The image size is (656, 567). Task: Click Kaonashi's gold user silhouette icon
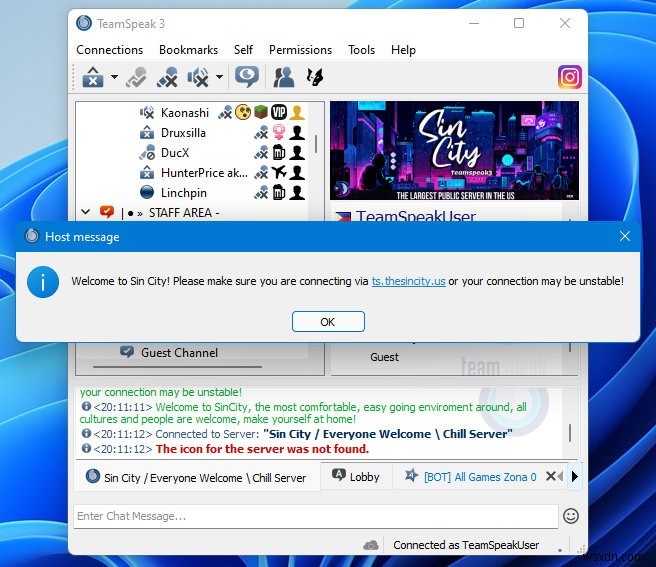(x=297, y=112)
